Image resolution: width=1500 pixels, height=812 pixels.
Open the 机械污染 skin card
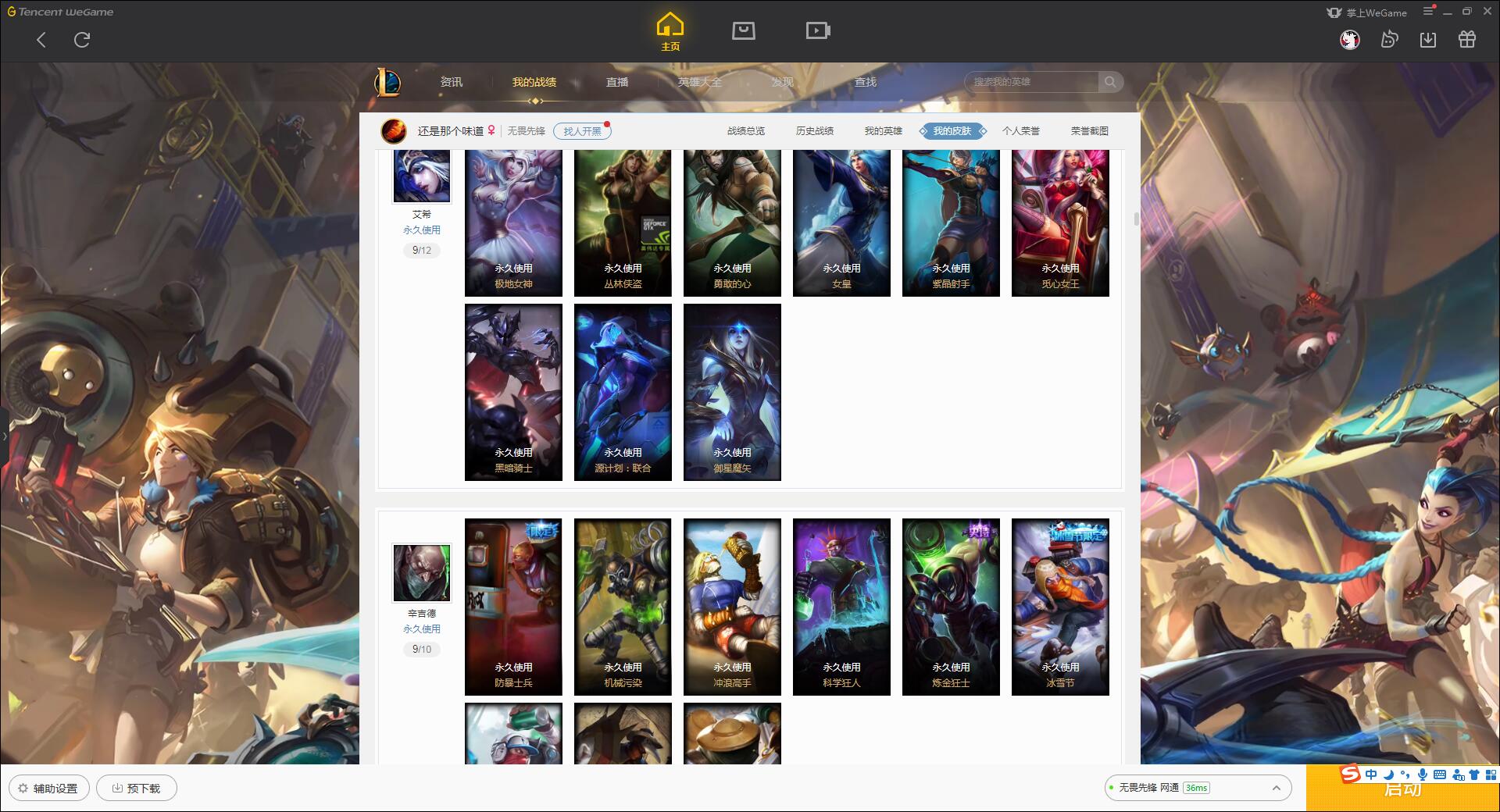coord(623,607)
